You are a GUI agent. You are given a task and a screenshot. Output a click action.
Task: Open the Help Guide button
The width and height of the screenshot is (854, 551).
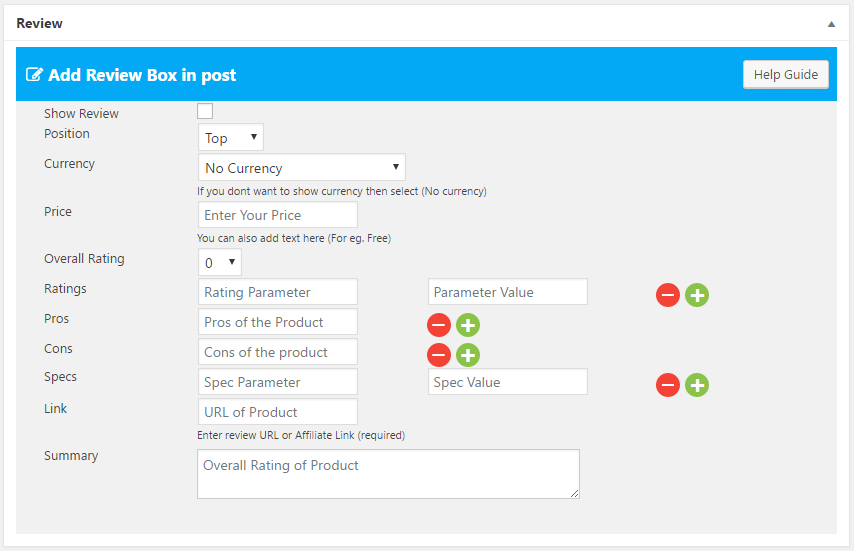pyautogui.click(x=785, y=74)
